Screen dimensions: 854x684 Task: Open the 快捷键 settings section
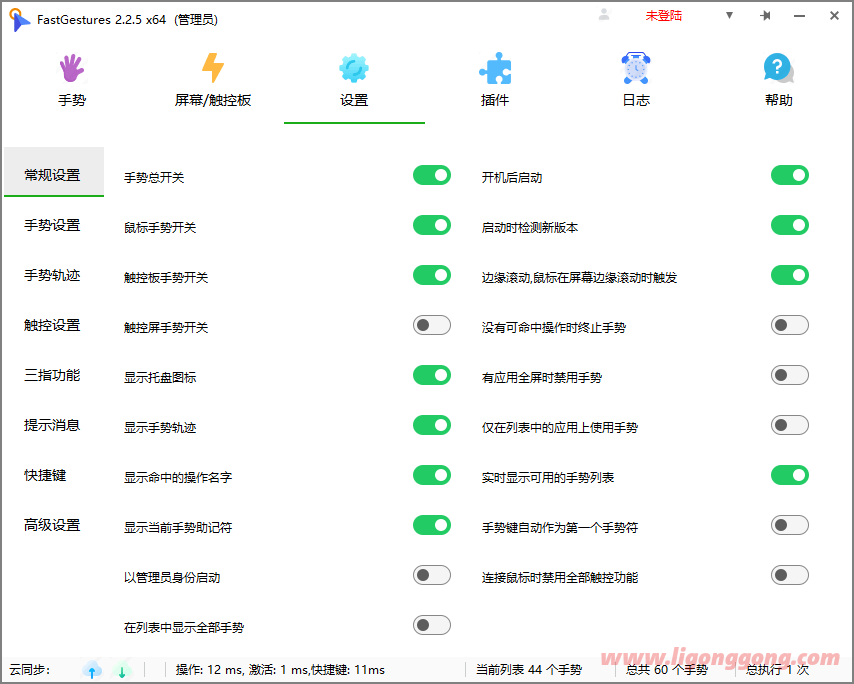[x=45, y=475]
